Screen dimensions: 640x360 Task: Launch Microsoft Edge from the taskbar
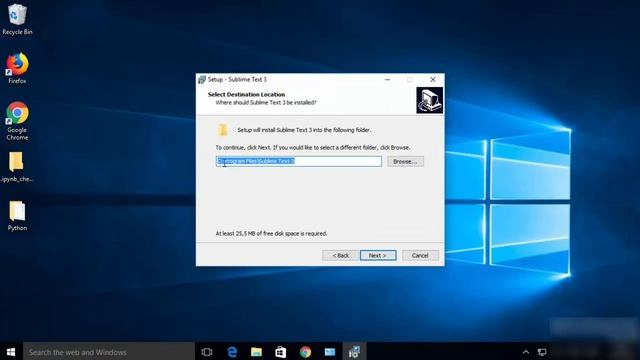(232, 352)
